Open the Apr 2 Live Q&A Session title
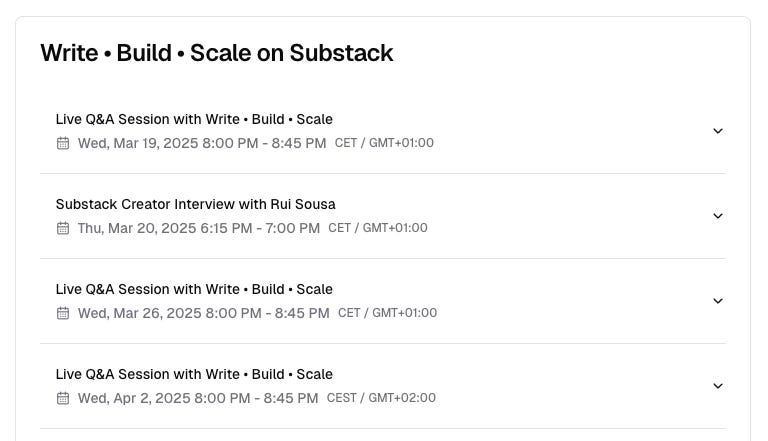This screenshot has height=441, width=768. tap(194, 374)
